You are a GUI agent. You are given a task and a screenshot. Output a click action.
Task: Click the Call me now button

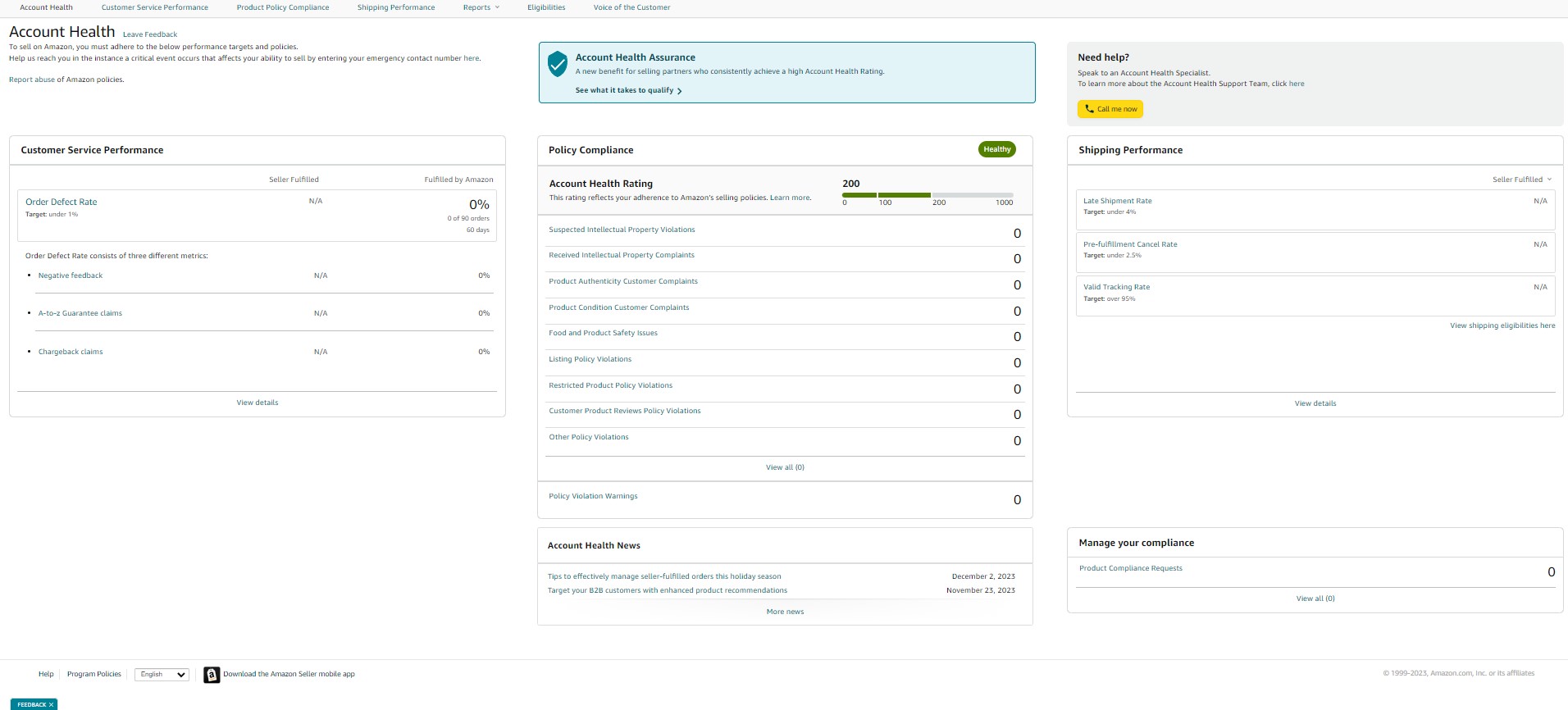coord(1110,109)
